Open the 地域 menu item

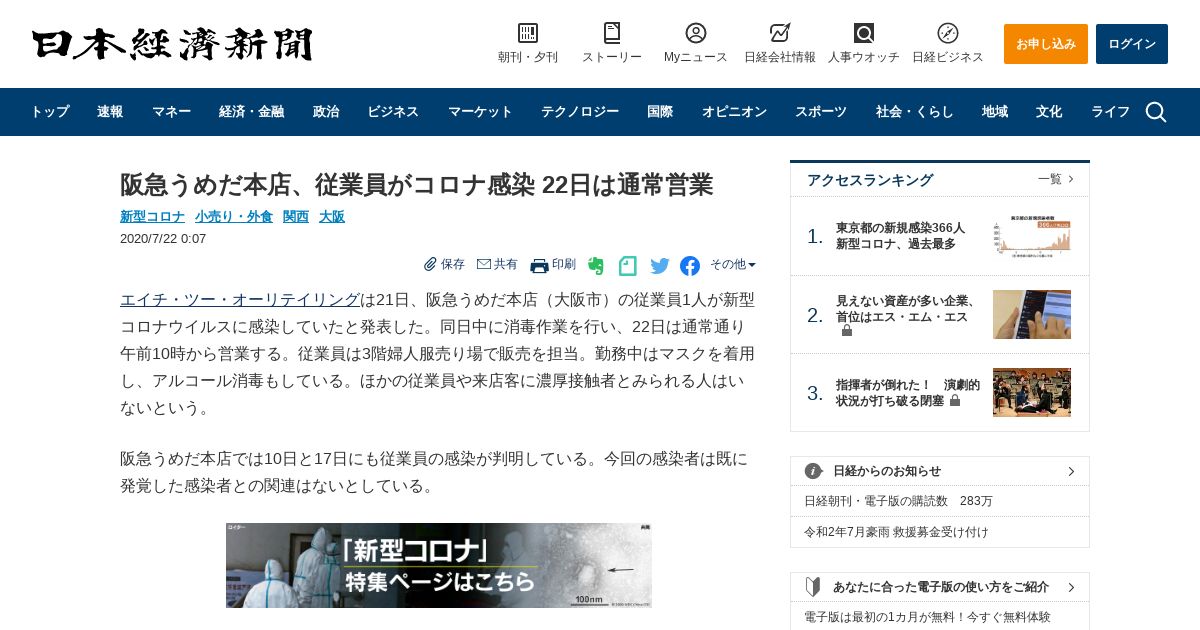pyautogui.click(x=995, y=112)
